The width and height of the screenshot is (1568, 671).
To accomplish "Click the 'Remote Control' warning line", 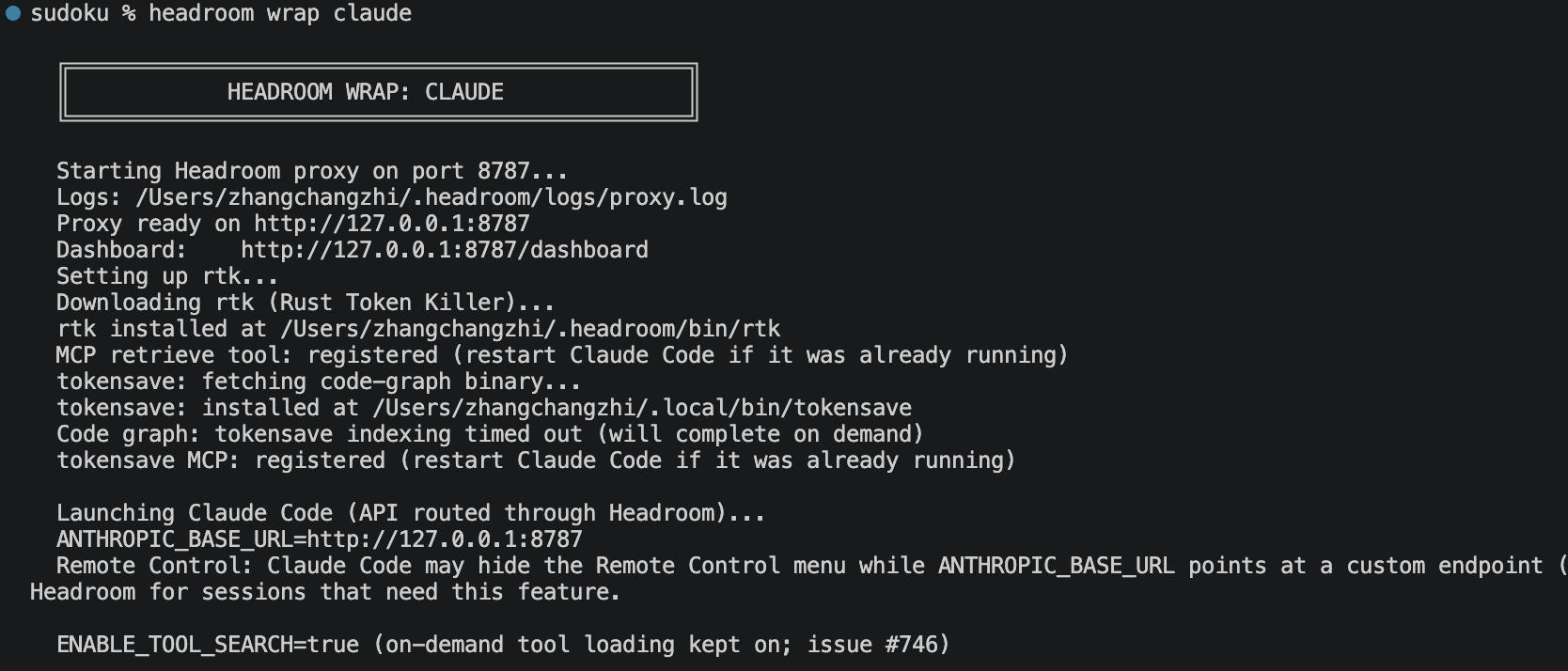I will tap(799, 579).
